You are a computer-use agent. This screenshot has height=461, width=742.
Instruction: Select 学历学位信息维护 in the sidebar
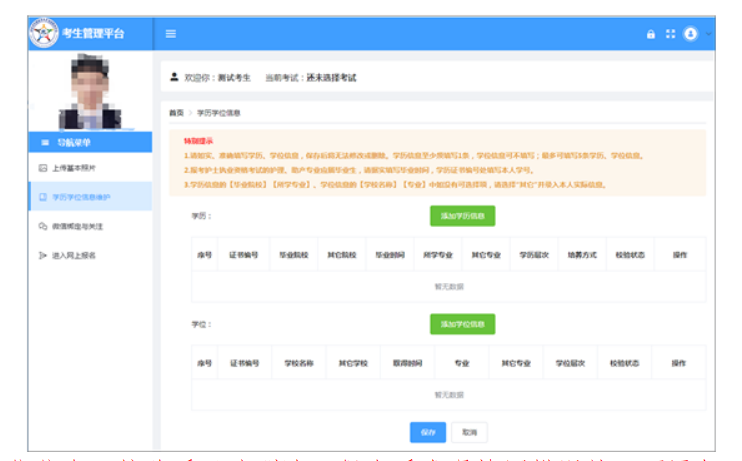point(82,197)
